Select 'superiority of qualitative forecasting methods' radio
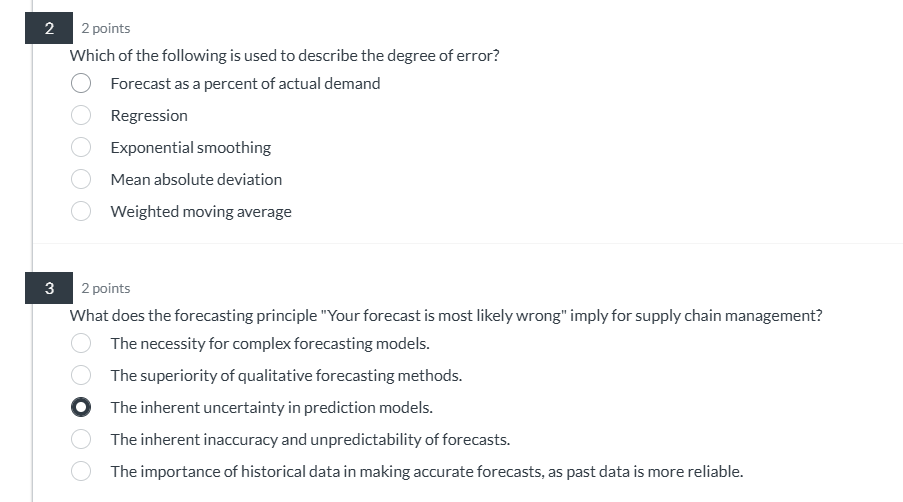Image resolution: width=903 pixels, height=502 pixels. (x=81, y=375)
